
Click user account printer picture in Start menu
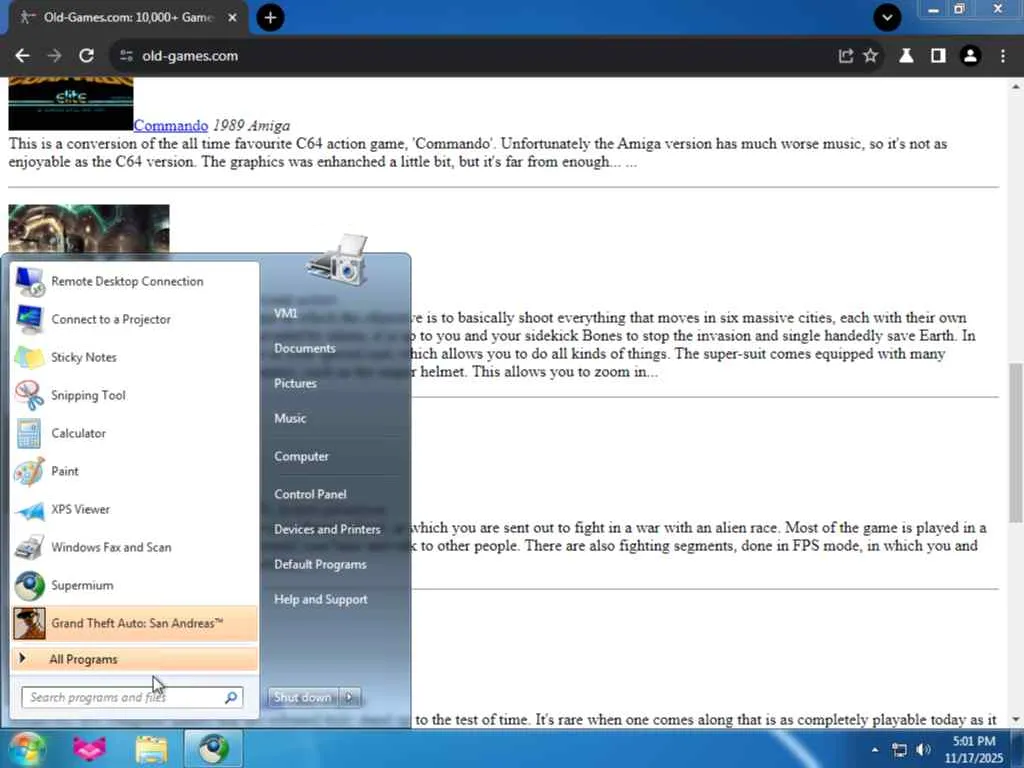click(336, 260)
